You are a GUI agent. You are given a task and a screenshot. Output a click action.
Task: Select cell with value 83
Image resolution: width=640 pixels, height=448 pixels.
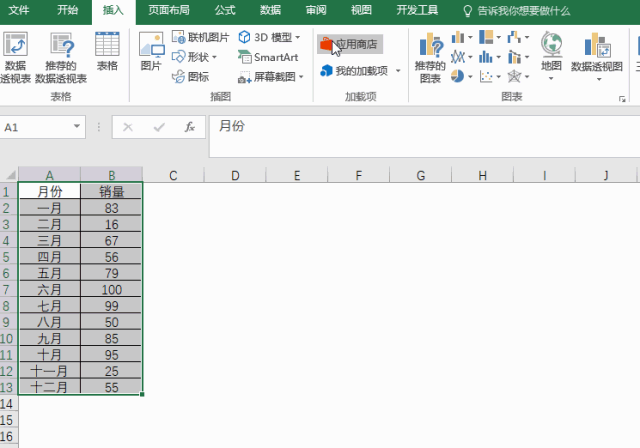pyautogui.click(x=111, y=208)
